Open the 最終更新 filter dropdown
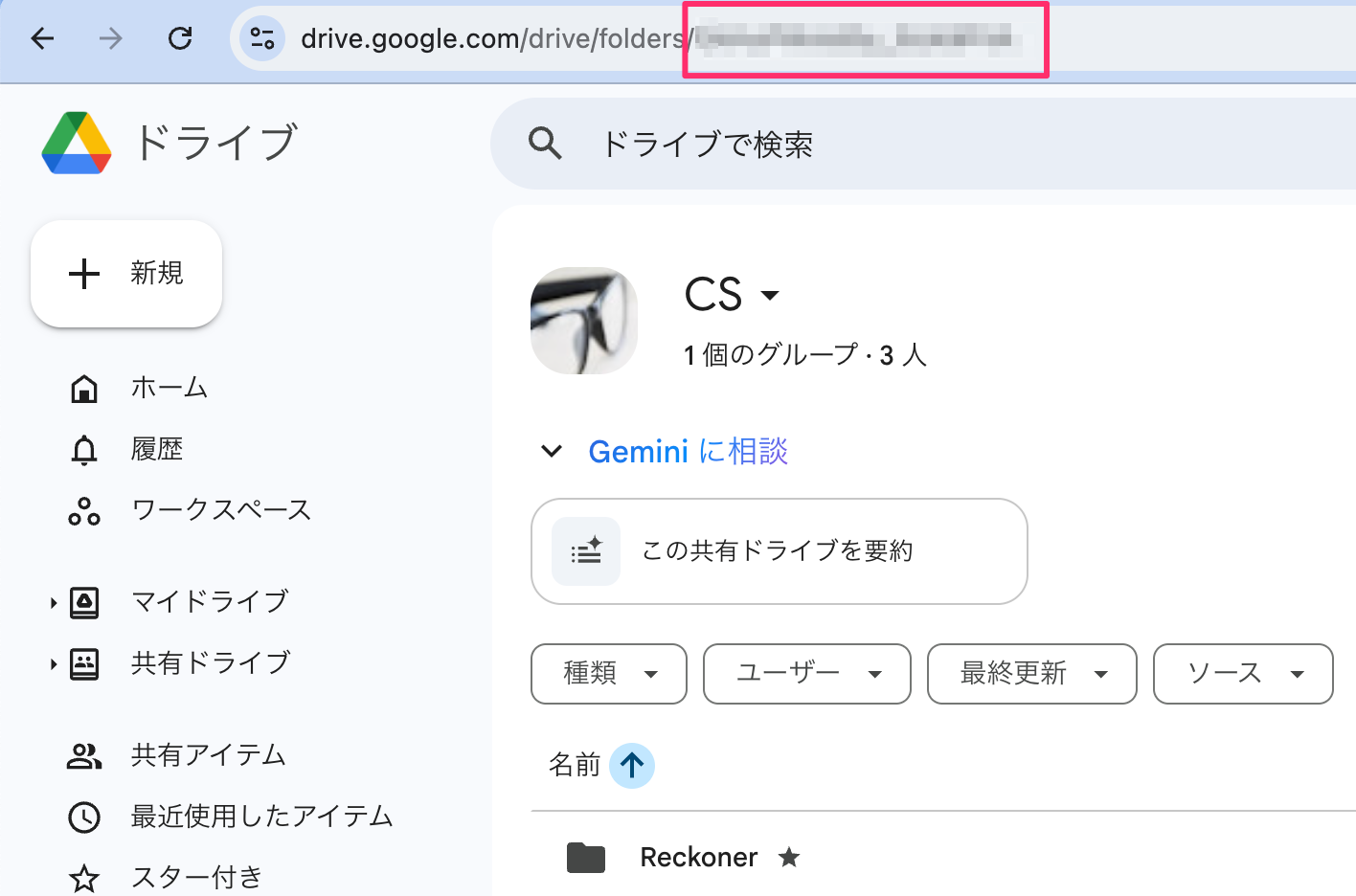 (x=1031, y=674)
